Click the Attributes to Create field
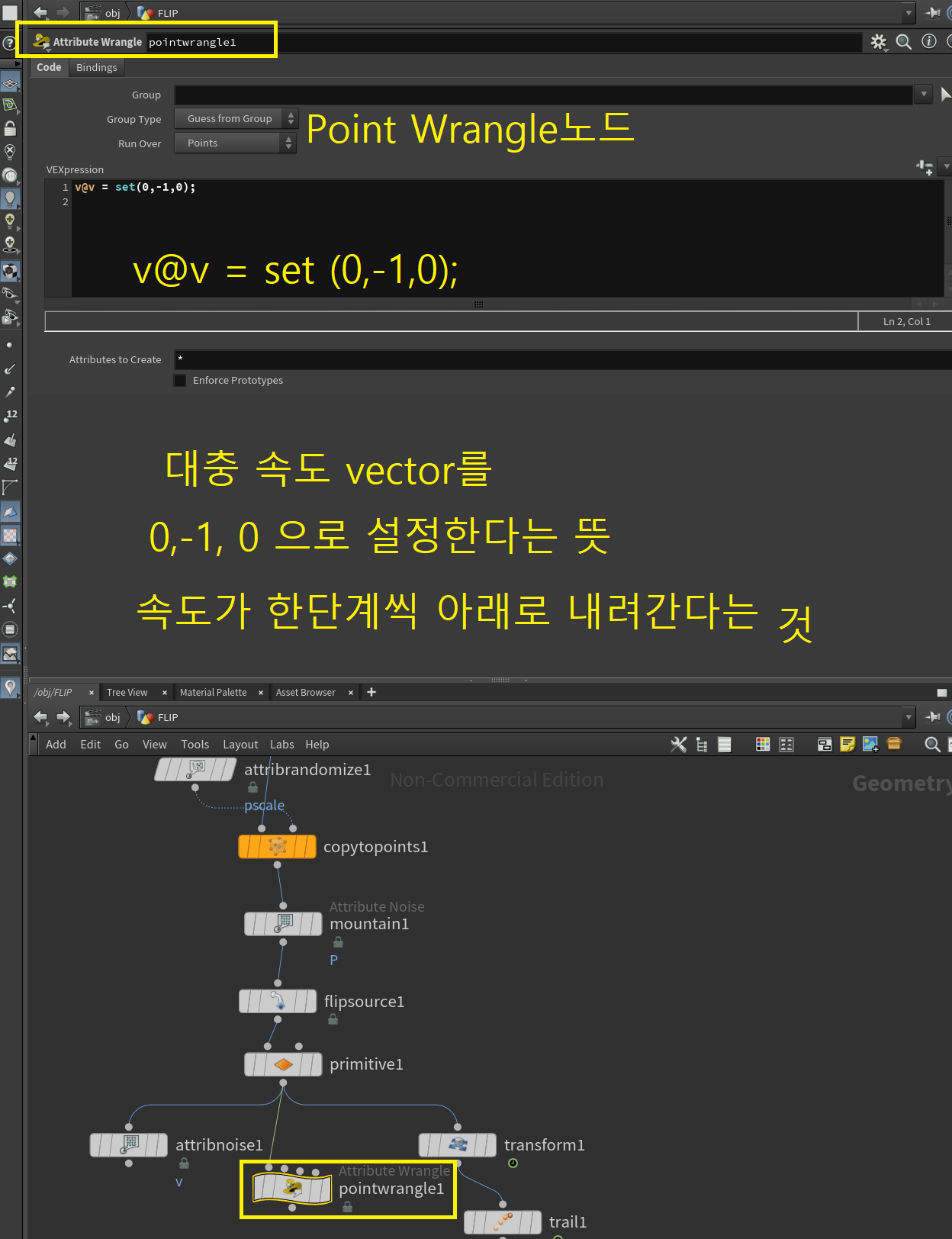The height and width of the screenshot is (1239, 952). [563, 359]
